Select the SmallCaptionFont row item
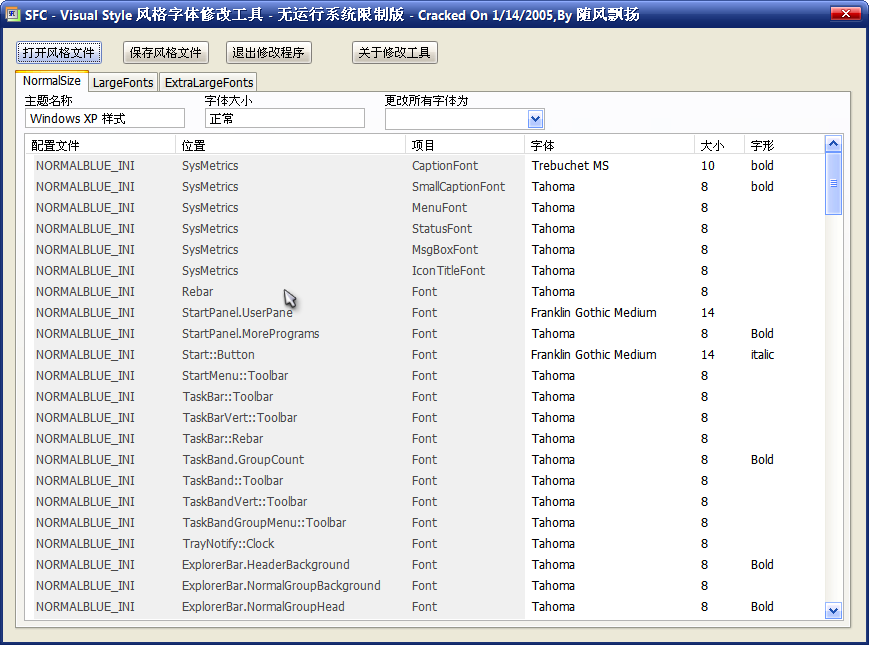 point(458,187)
